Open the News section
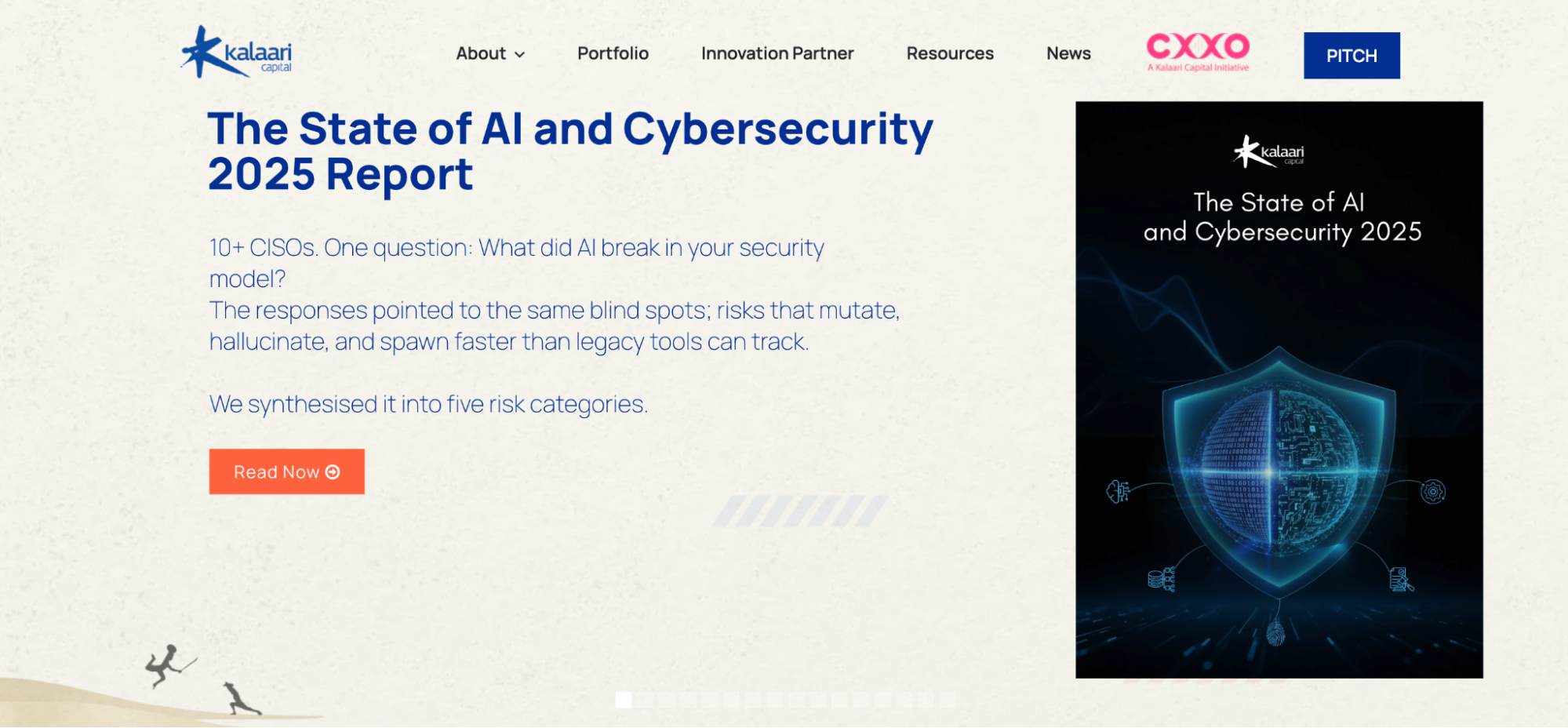Image resolution: width=1568 pixels, height=728 pixels. coord(1068,53)
